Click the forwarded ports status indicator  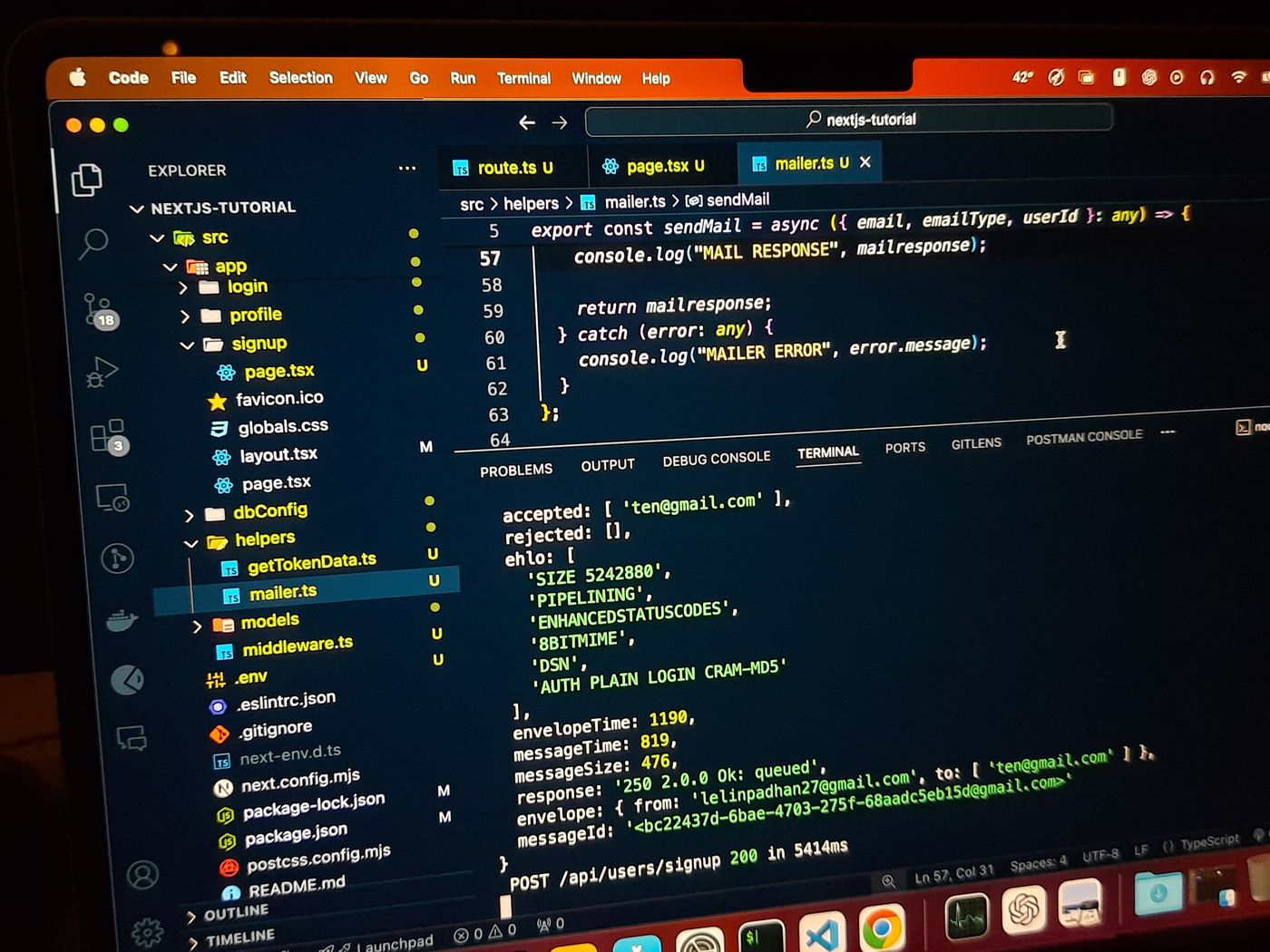pyautogui.click(x=552, y=926)
